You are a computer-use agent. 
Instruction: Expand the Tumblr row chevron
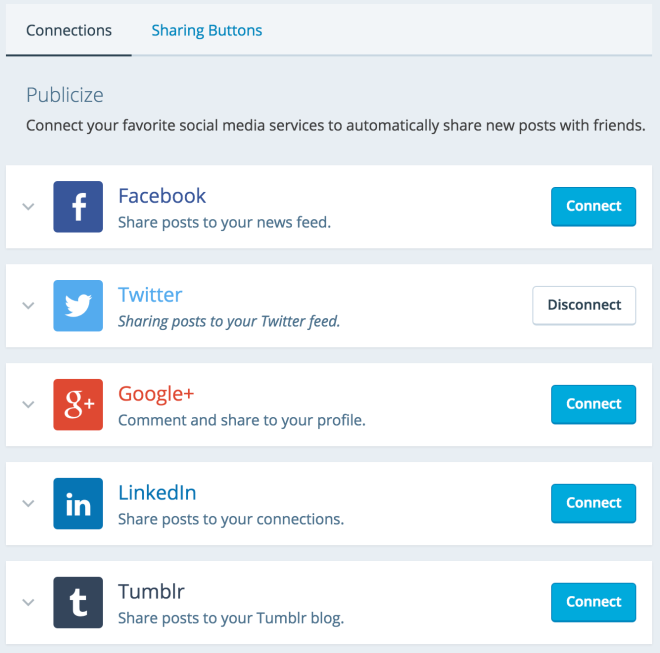pyautogui.click(x=29, y=603)
